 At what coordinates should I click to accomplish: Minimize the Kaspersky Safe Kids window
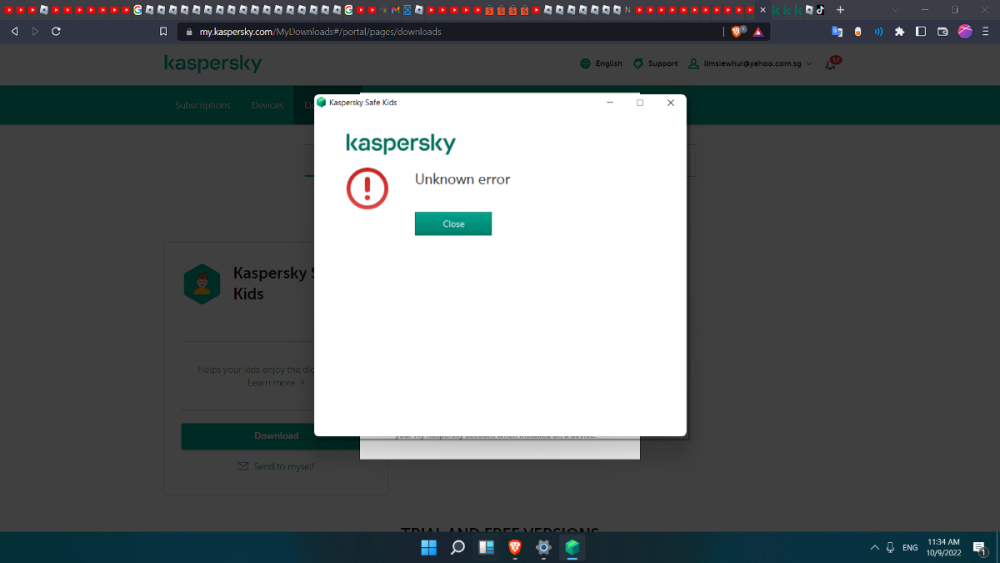[610, 103]
